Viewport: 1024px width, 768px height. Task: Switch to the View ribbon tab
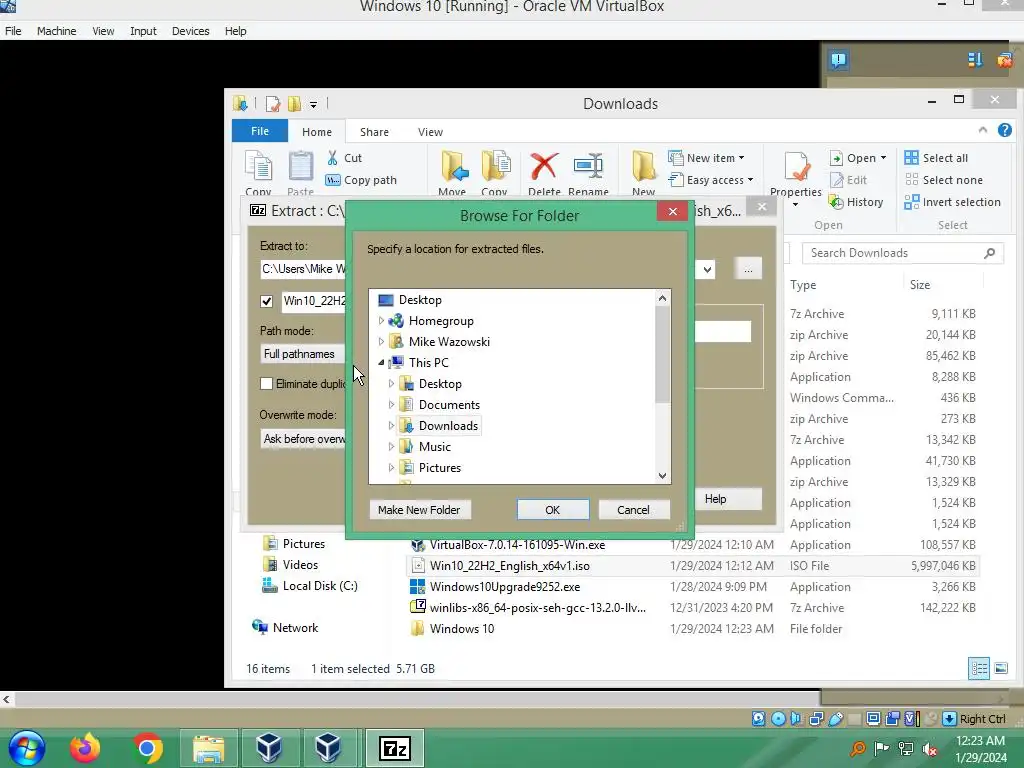[430, 132]
